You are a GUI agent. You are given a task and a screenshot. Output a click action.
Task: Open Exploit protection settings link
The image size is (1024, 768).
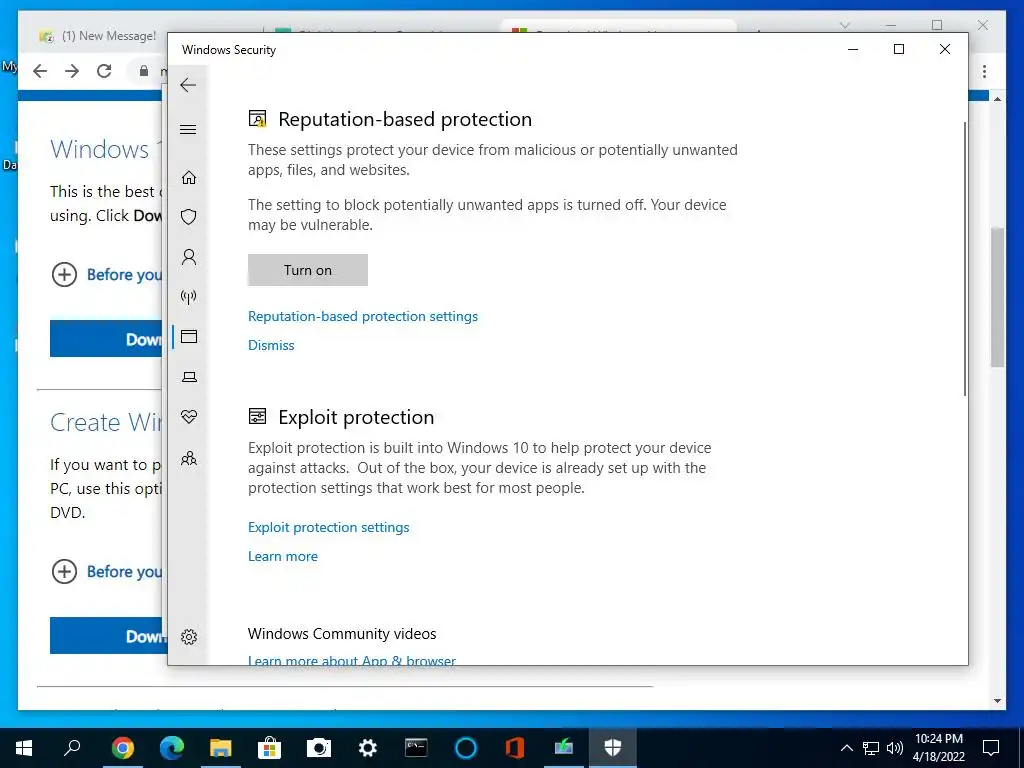[328, 527]
